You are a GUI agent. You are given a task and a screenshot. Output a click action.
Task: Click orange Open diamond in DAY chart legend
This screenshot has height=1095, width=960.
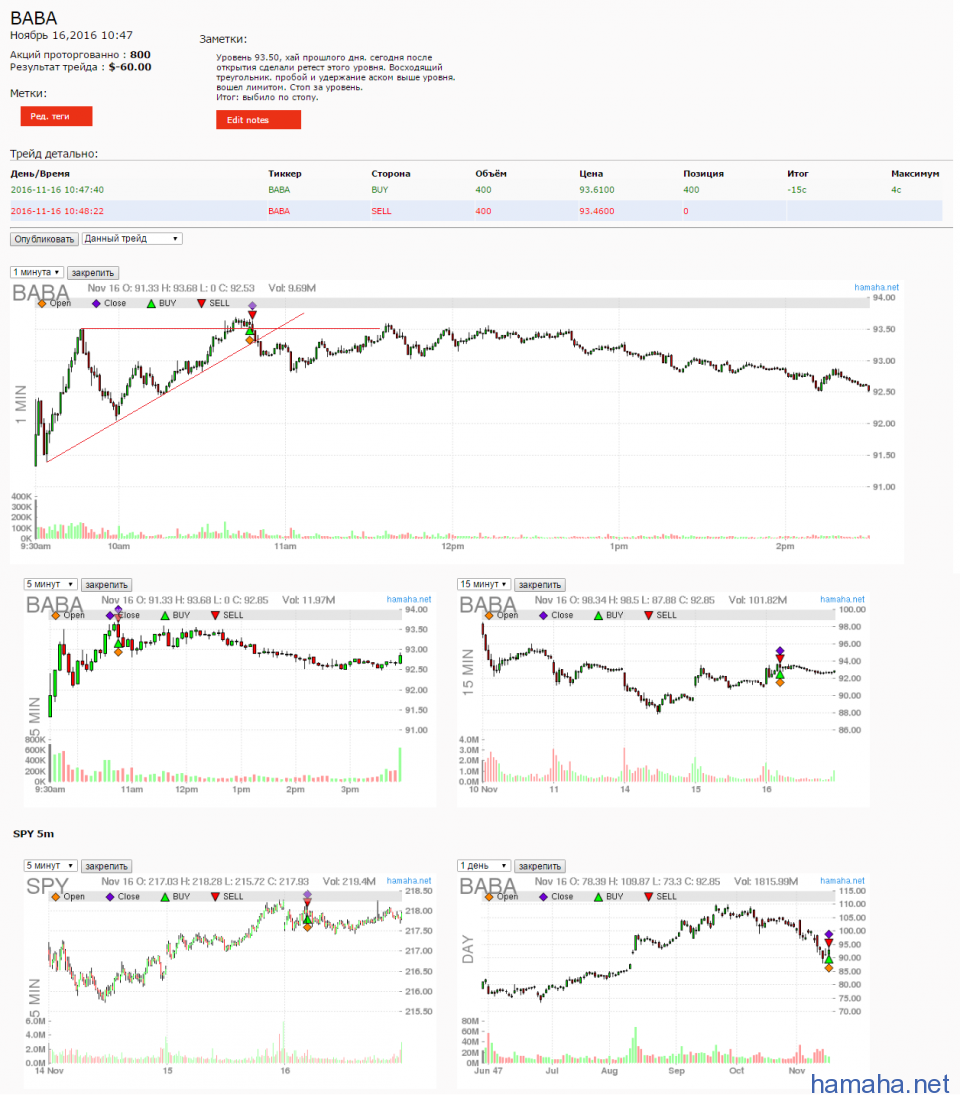tap(489, 897)
